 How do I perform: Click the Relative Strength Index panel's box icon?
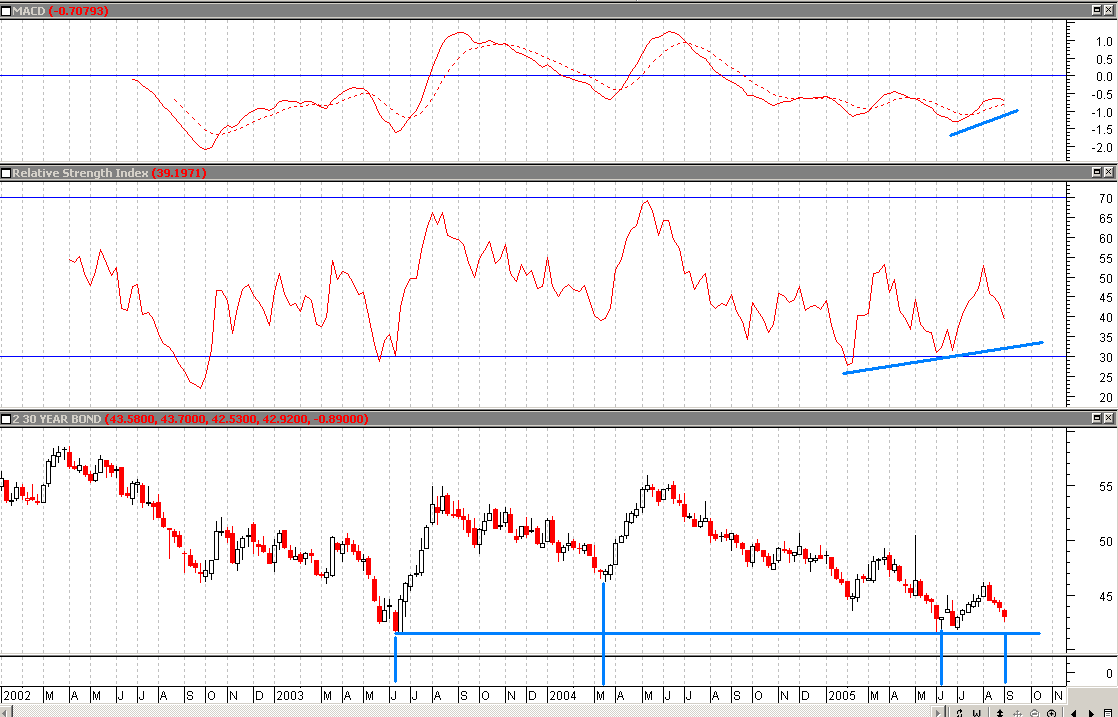coord(6,172)
